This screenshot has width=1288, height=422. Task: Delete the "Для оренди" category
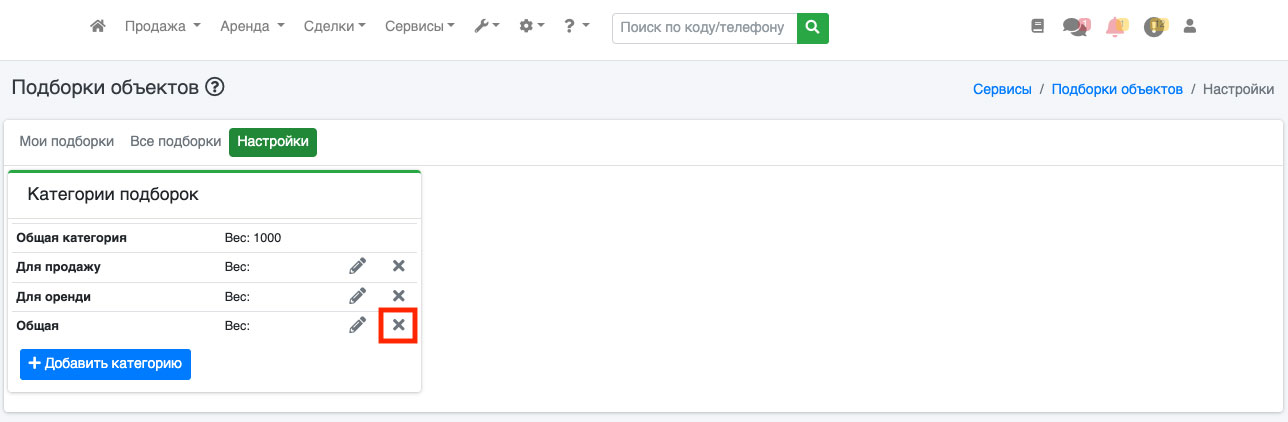click(x=398, y=296)
